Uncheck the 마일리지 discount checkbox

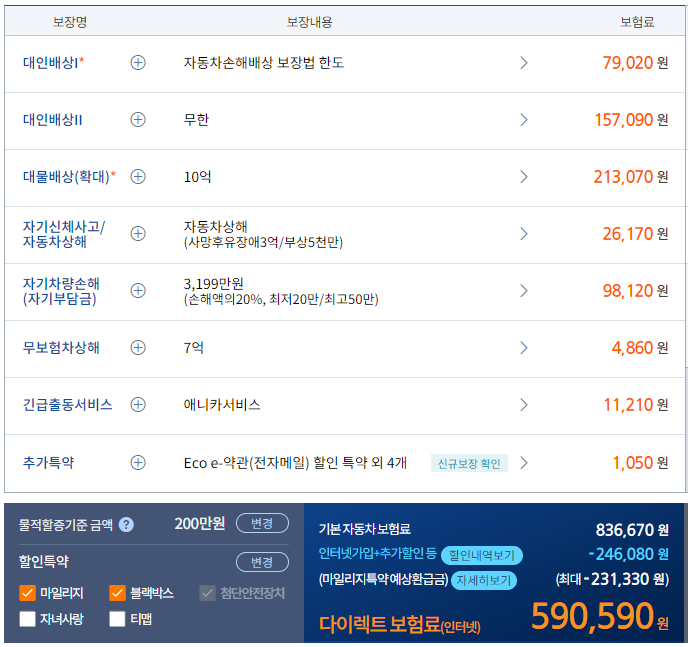(27, 593)
